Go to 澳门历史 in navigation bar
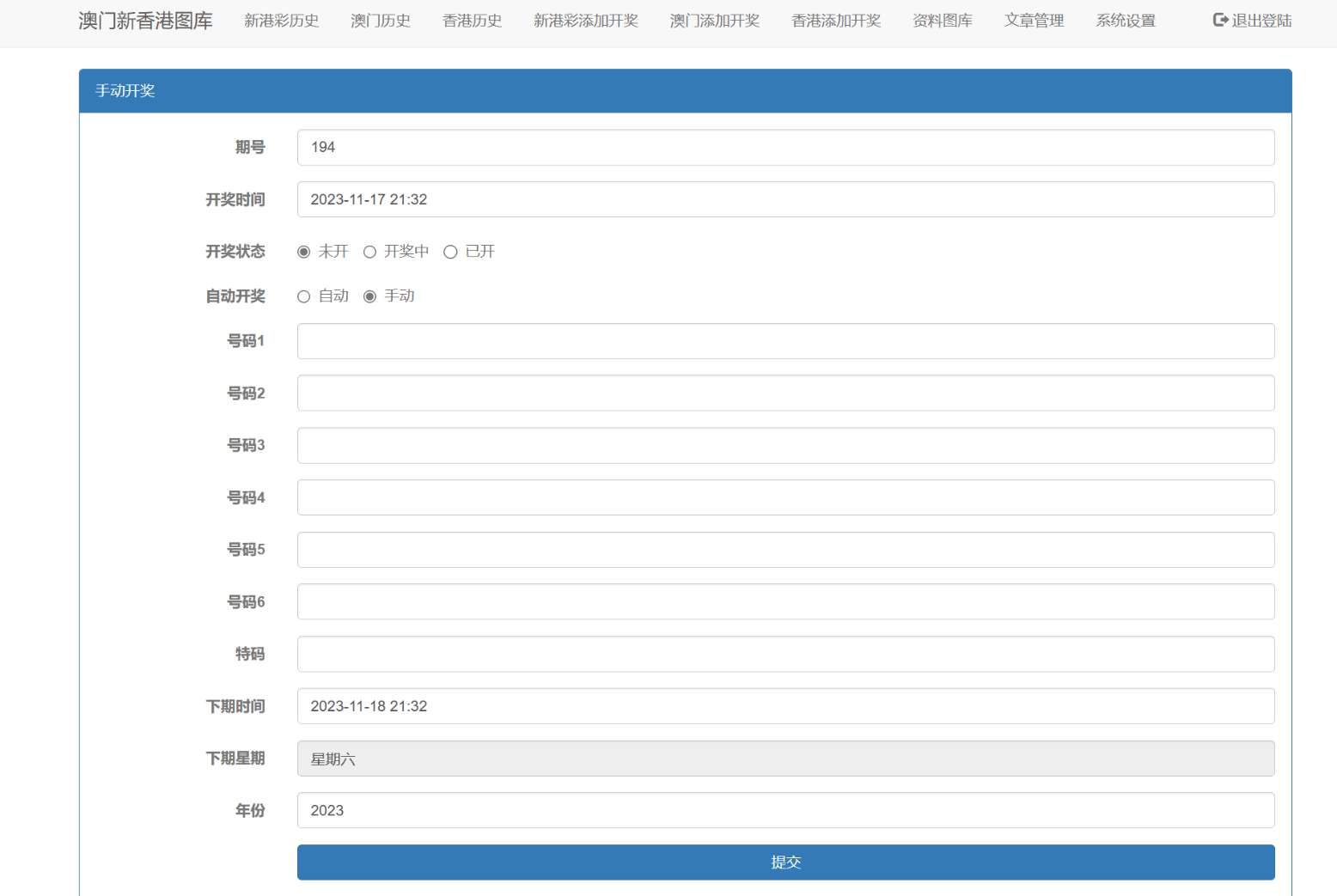This screenshot has width=1337, height=896. [x=380, y=21]
